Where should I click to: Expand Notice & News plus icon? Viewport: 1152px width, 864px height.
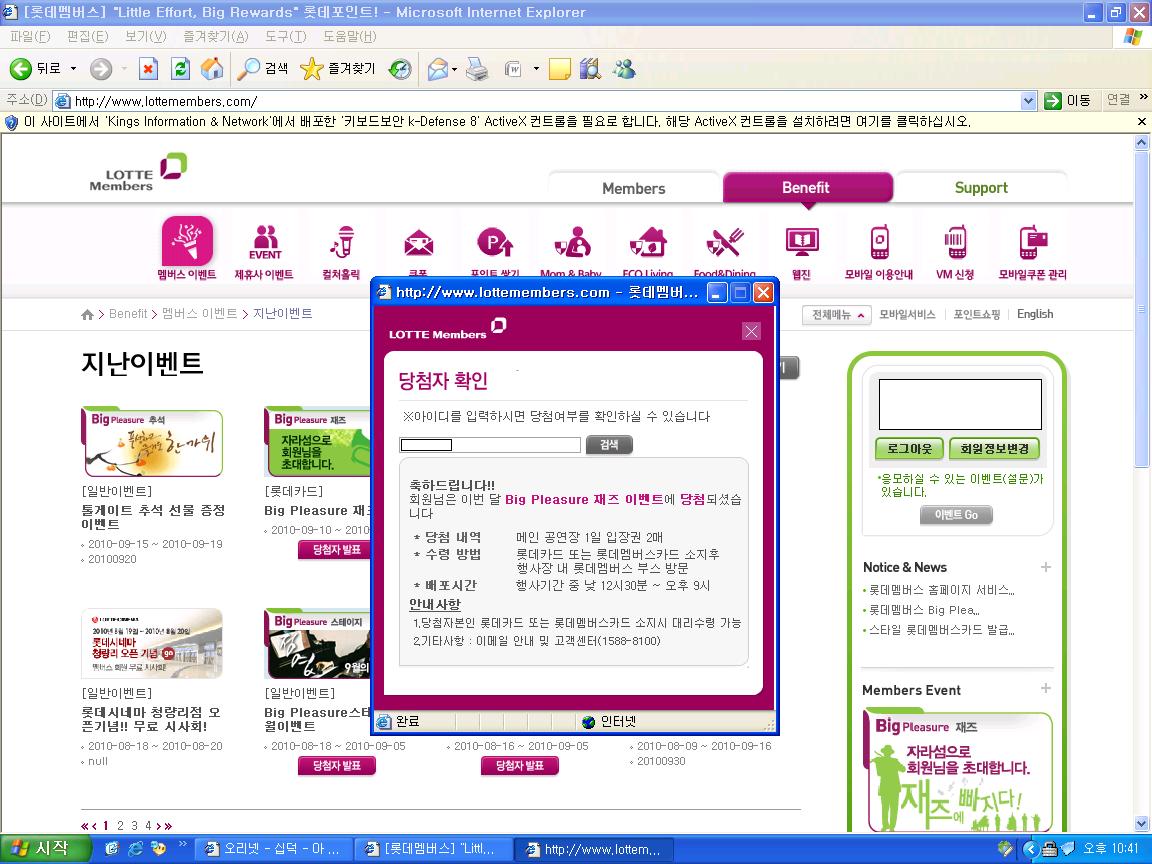1045,567
